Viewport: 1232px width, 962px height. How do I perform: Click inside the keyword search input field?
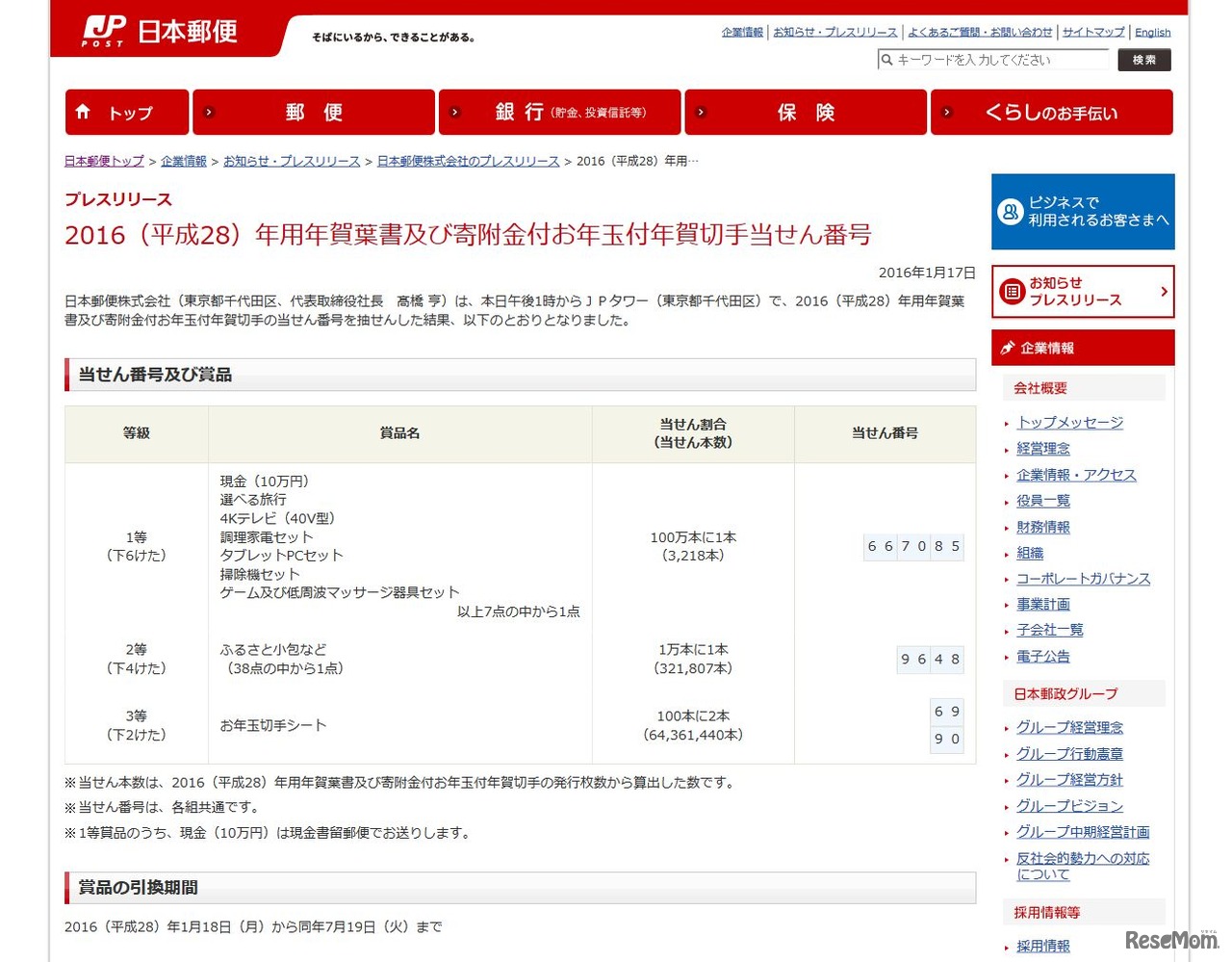tap(991, 60)
